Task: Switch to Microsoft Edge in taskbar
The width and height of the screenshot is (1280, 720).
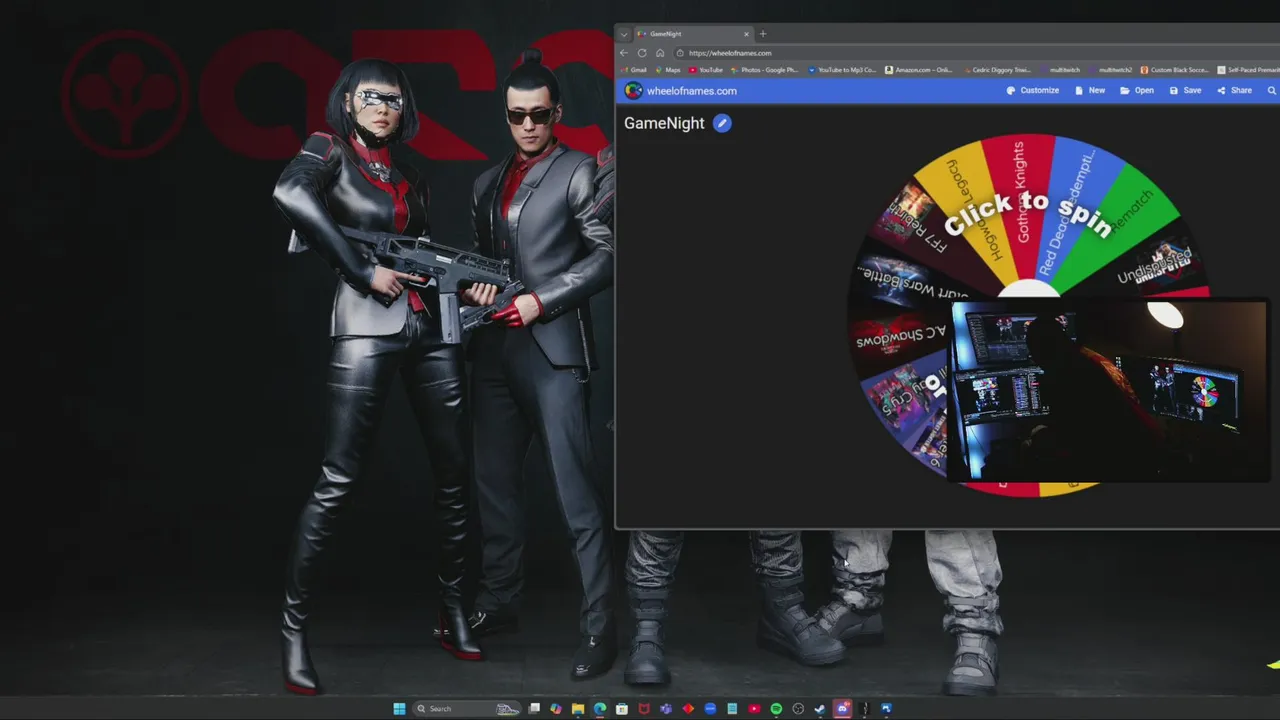Action: (x=600, y=709)
